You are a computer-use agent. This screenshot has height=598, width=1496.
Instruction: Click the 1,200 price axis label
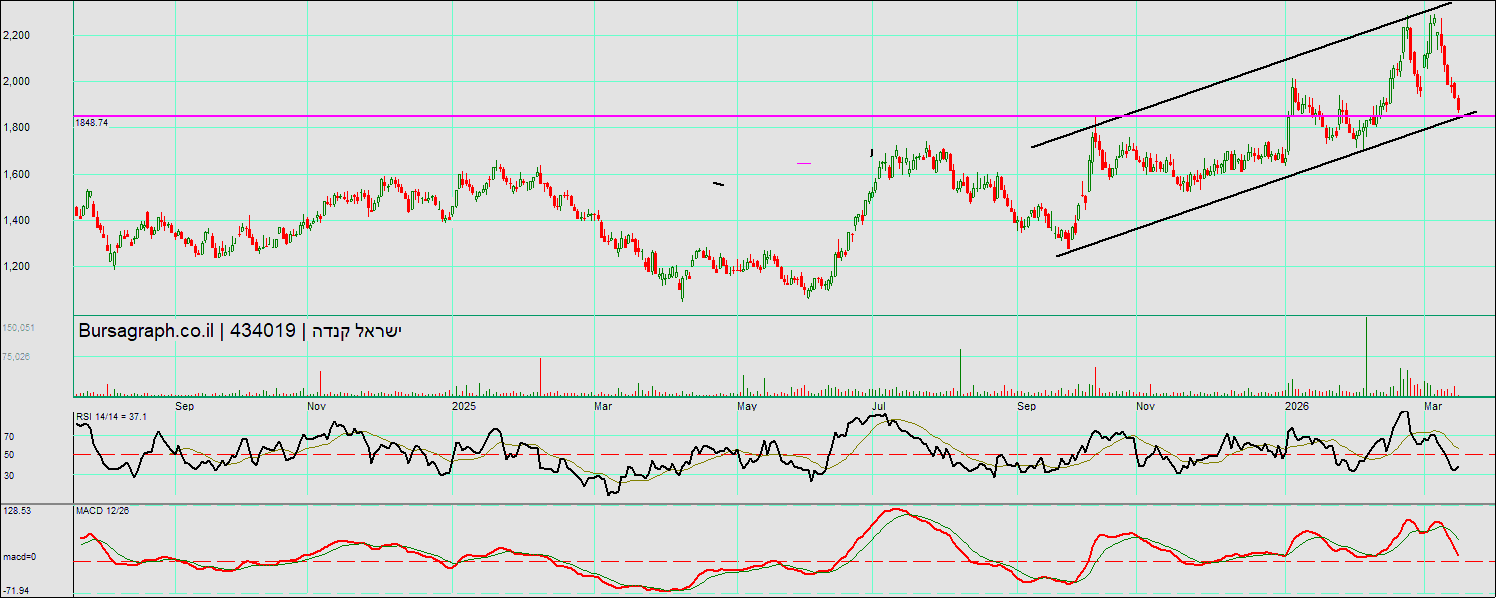(15, 266)
